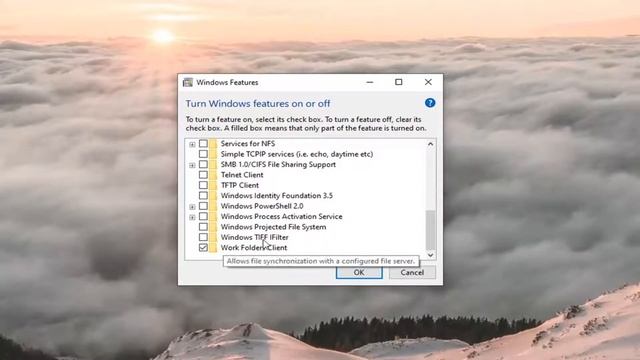Click the feature list scrollbar thumb
640x360 pixels.
431,230
